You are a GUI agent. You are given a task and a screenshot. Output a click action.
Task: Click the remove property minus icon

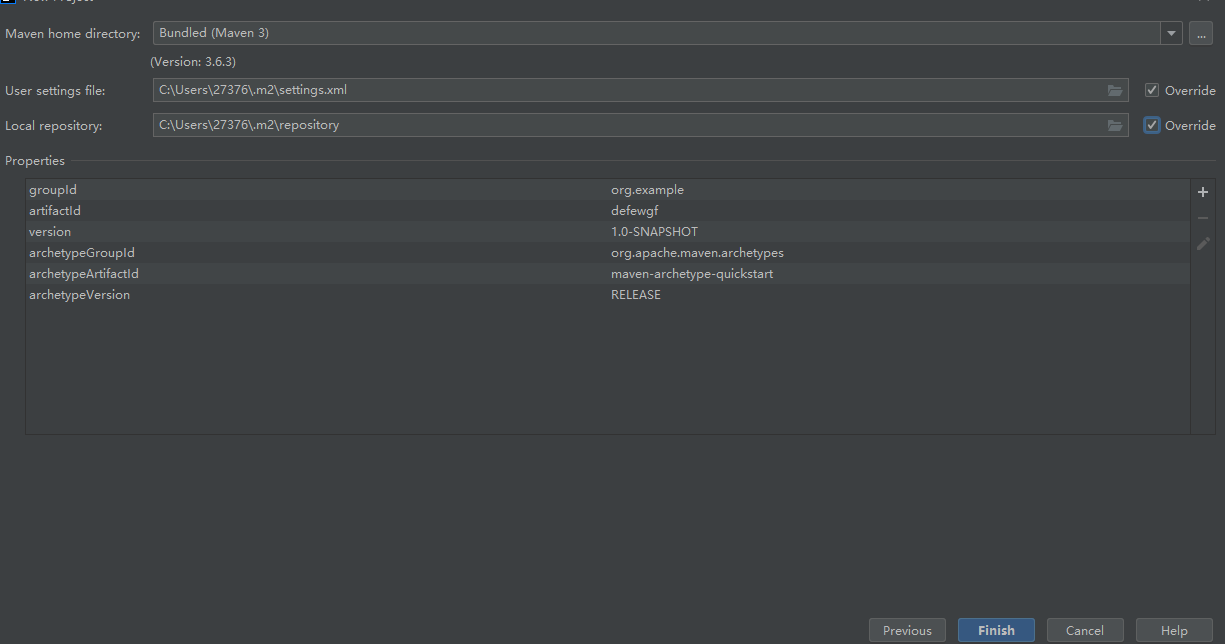[1202, 218]
